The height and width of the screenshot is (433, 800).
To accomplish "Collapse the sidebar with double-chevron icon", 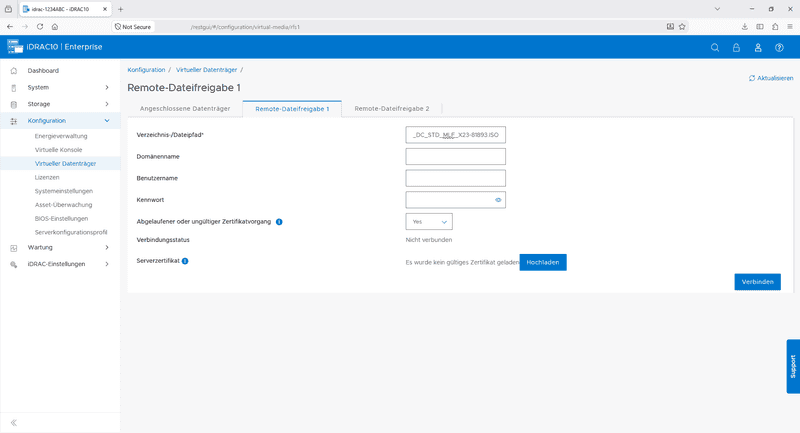I will coord(14,422).
